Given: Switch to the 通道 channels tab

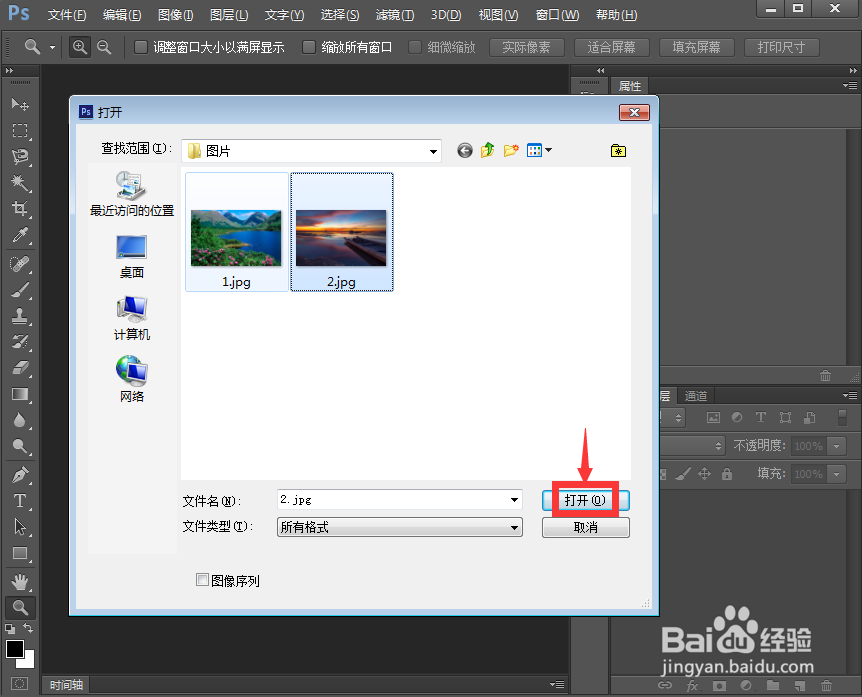Looking at the screenshot, I should coord(696,395).
